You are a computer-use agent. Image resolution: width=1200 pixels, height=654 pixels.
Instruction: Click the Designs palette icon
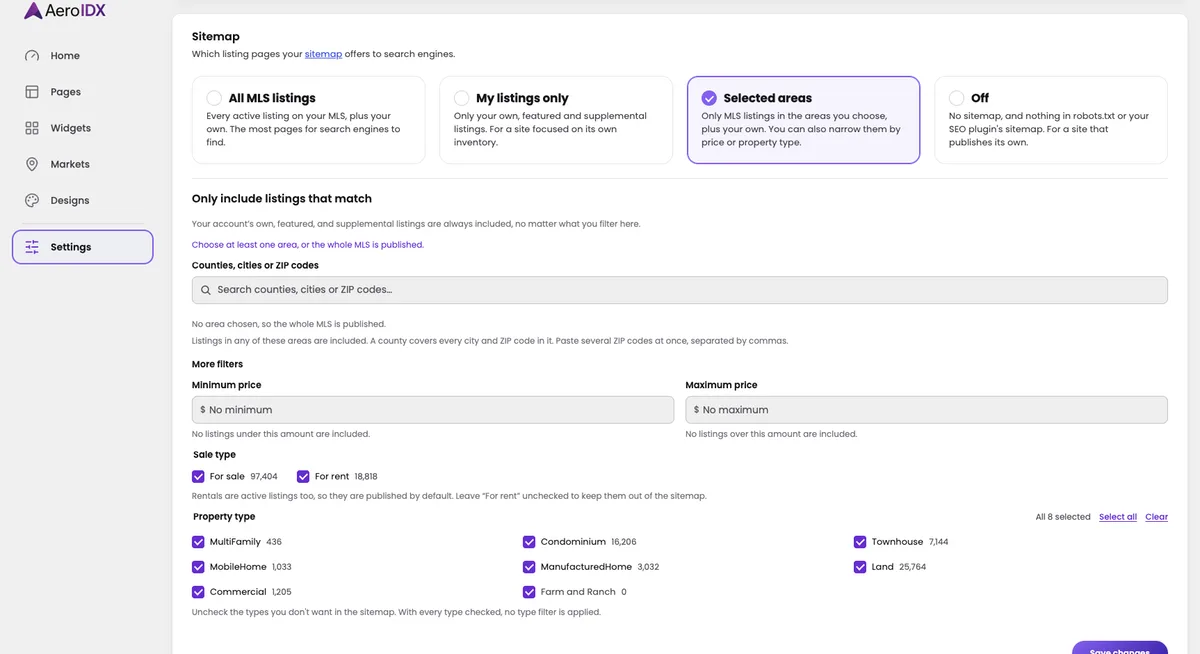coord(32,200)
